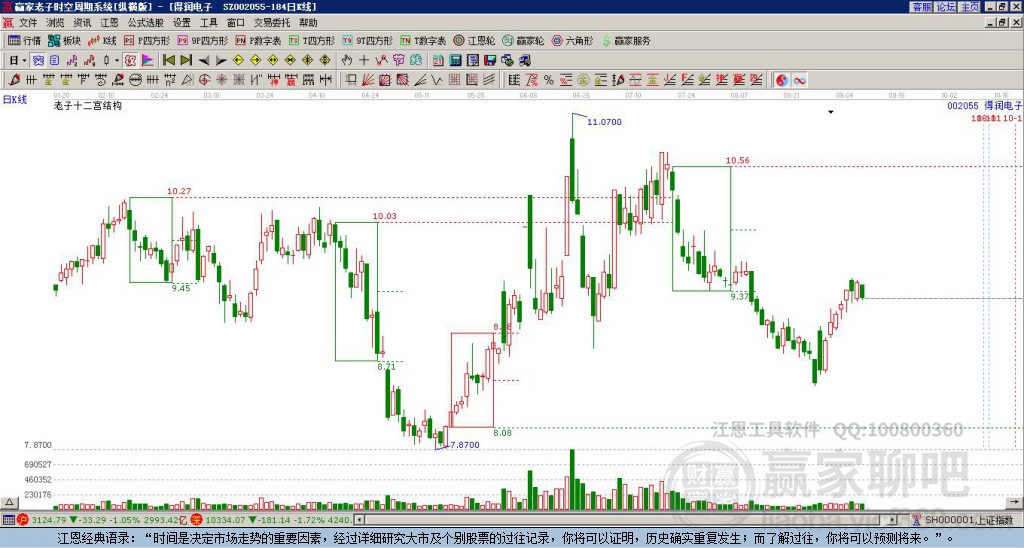Click the black left arrow move icon
The height and width of the screenshot is (548, 1024).
204,61
